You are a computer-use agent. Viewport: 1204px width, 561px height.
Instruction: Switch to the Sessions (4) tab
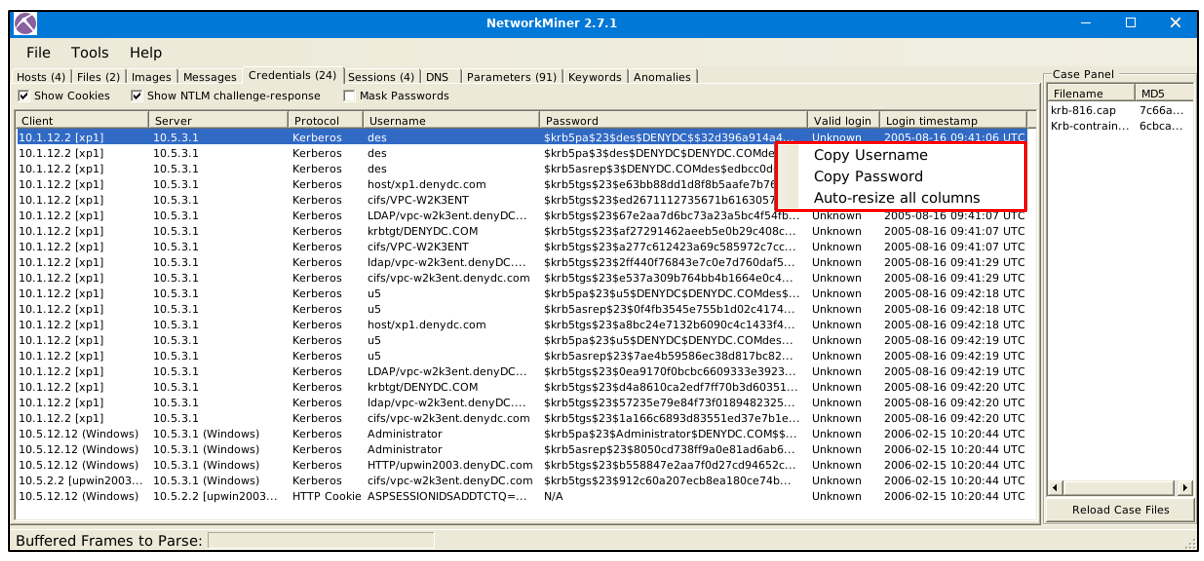pos(380,77)
